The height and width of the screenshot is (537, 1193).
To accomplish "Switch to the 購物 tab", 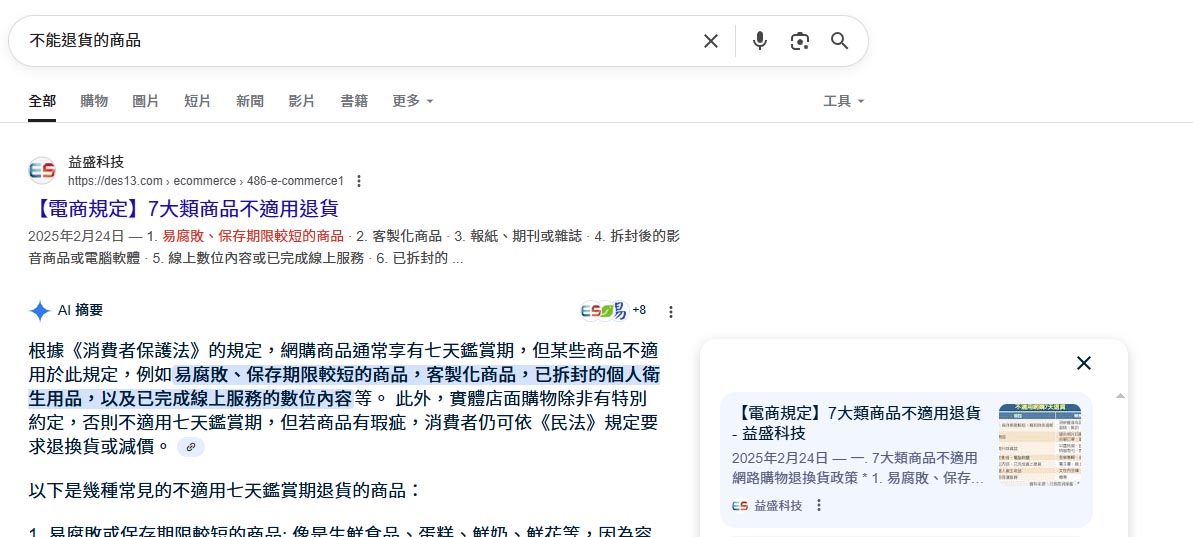I will click(x=94, y=101).
